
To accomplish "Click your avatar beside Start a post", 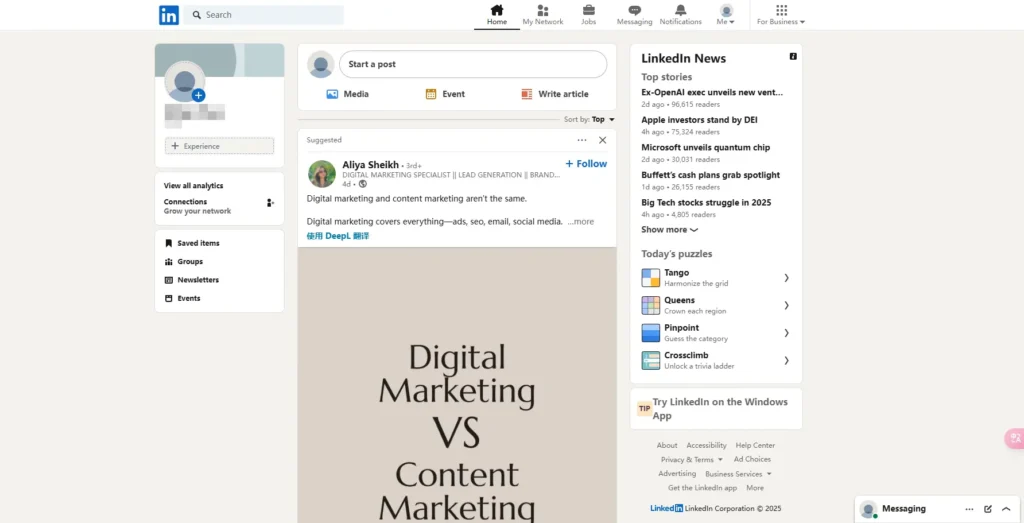I will pyautogui.click(x=321, y=64).
